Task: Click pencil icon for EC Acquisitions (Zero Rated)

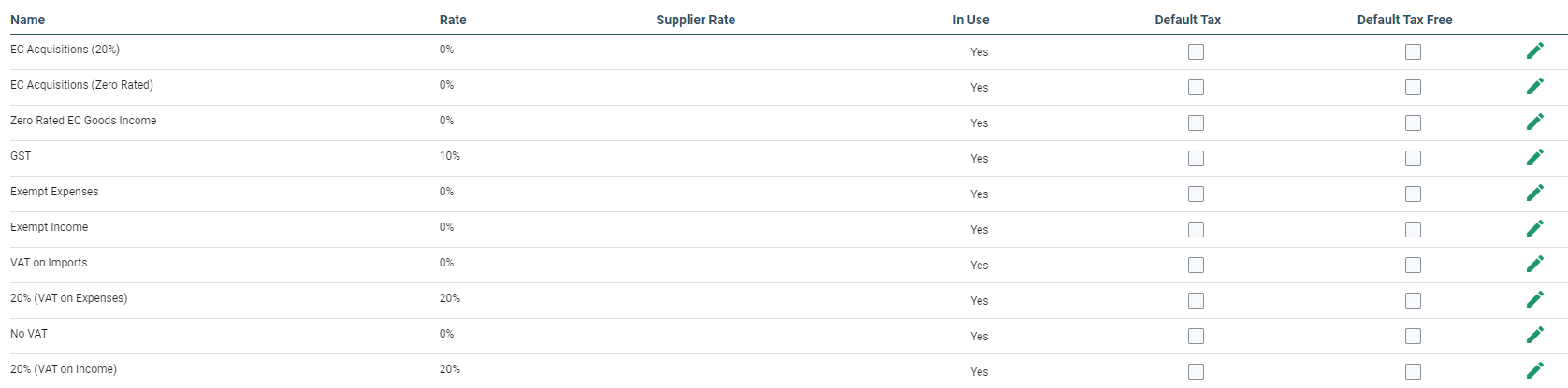Action: (x=1534, y=87)
